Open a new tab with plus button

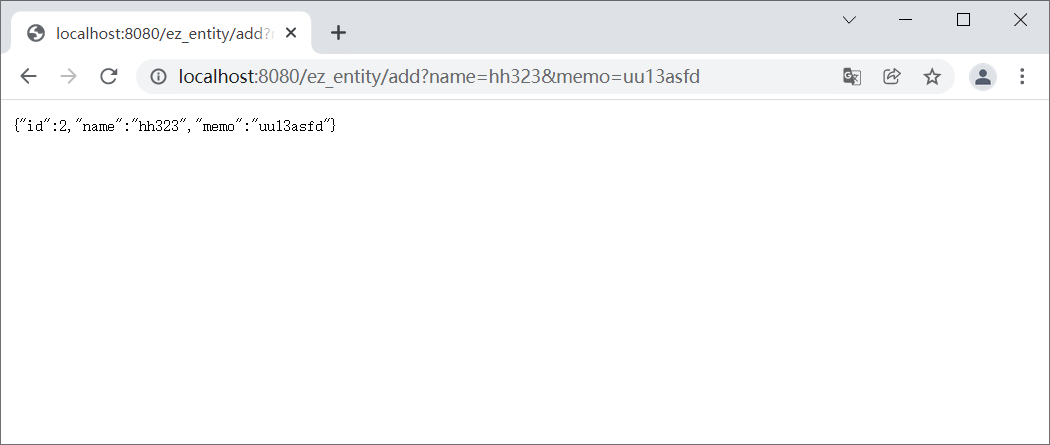(339, 32)
